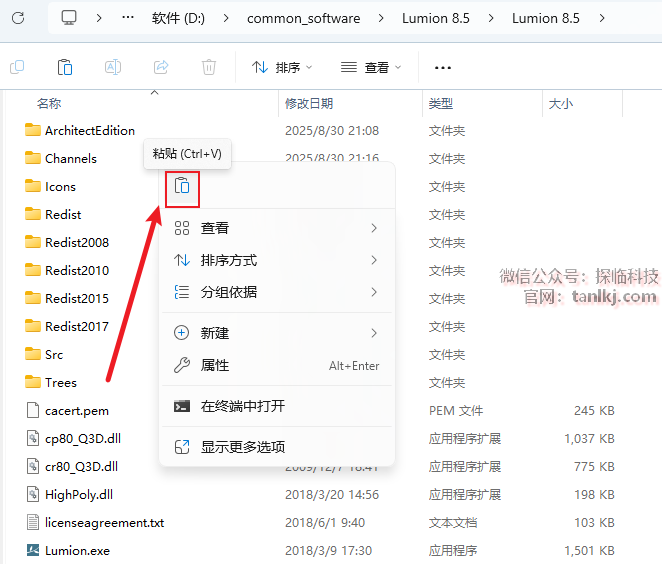Sort by 名称 column header
662x565 pixels.
click(49, 103)
